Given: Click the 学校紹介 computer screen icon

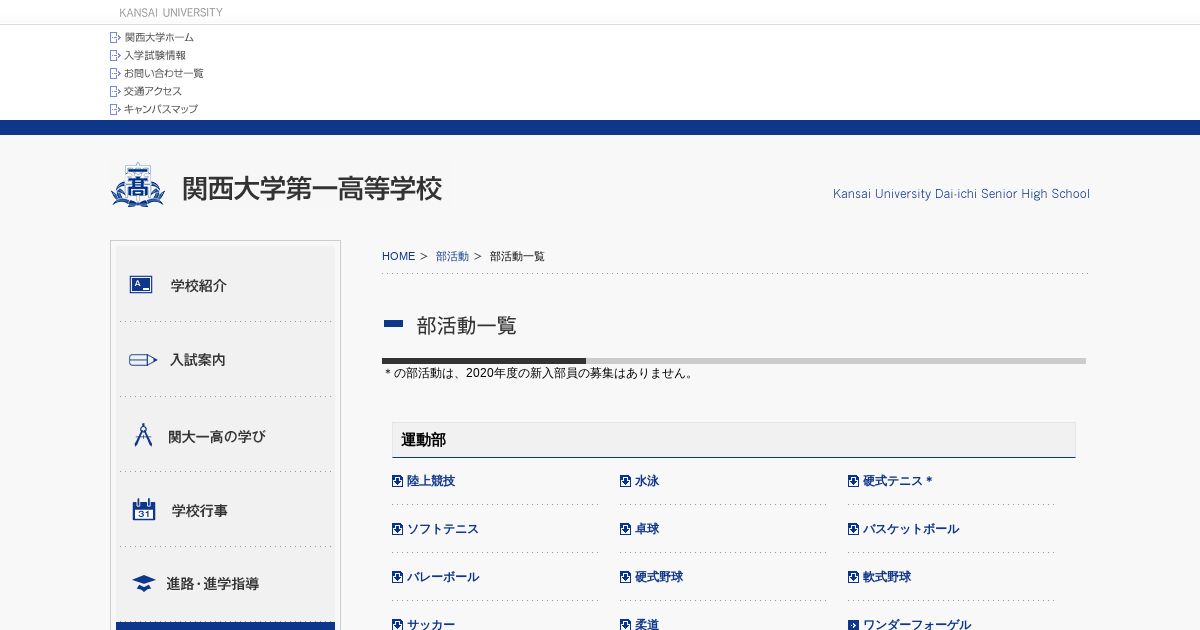Looking at the screenshot, I should click(x=141, y=285).
